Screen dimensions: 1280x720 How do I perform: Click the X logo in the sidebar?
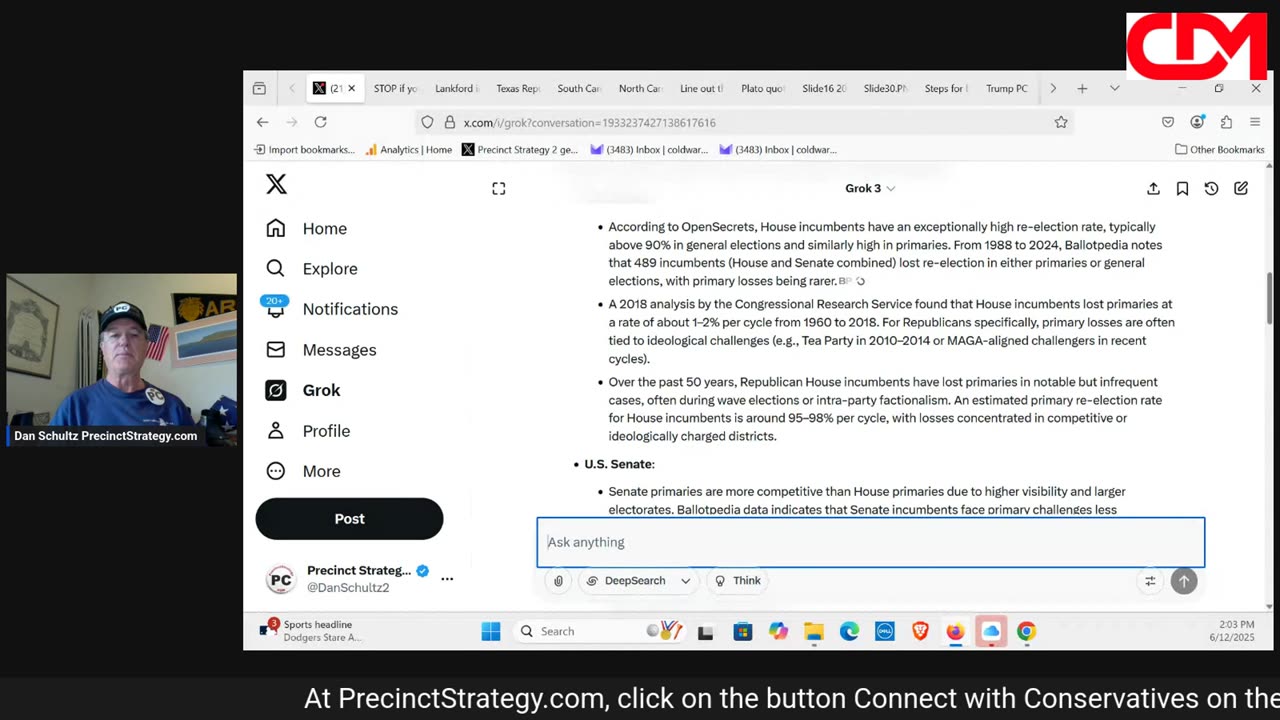pyautogui.click(x=276, y=184)
